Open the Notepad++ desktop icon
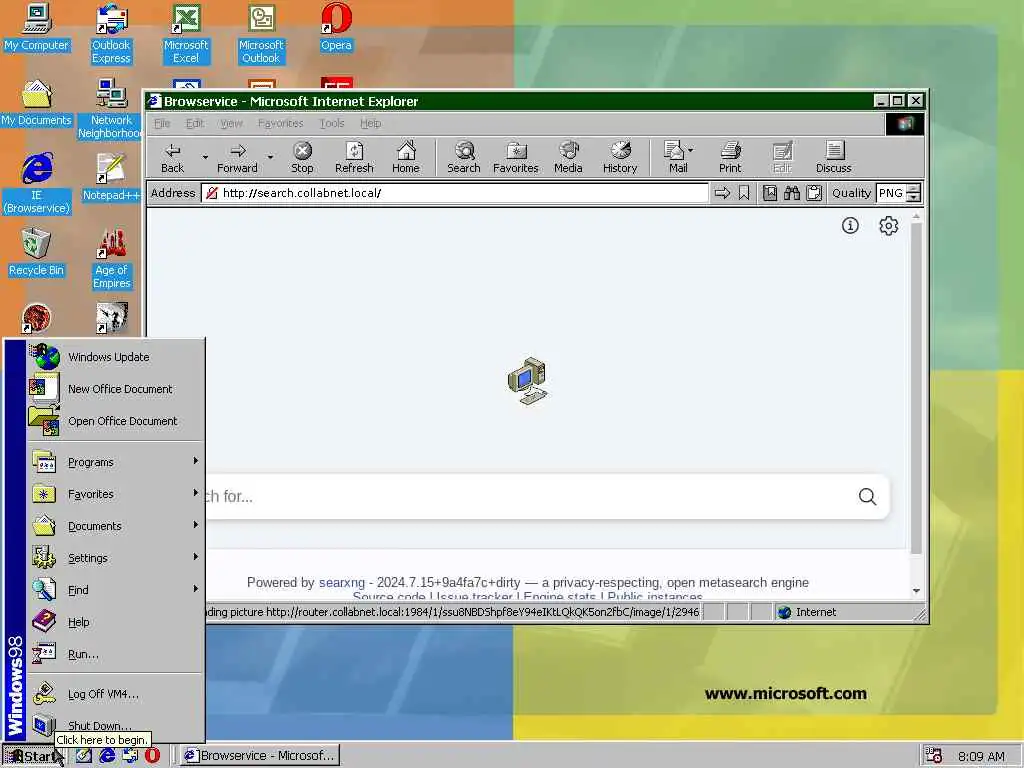Image resolution: width=1024 pixels, height=768 pixels. click(x=111, y=178)
